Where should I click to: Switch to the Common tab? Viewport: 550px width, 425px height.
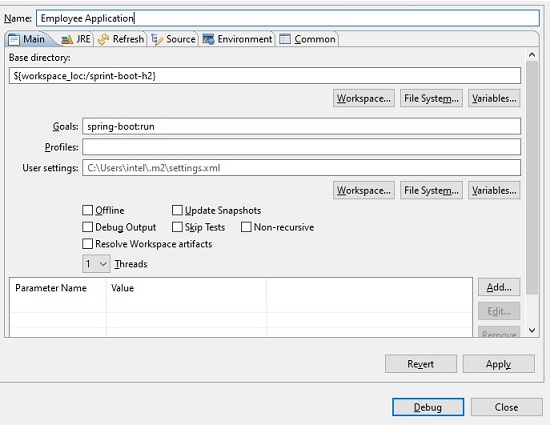tap(307, 39)
